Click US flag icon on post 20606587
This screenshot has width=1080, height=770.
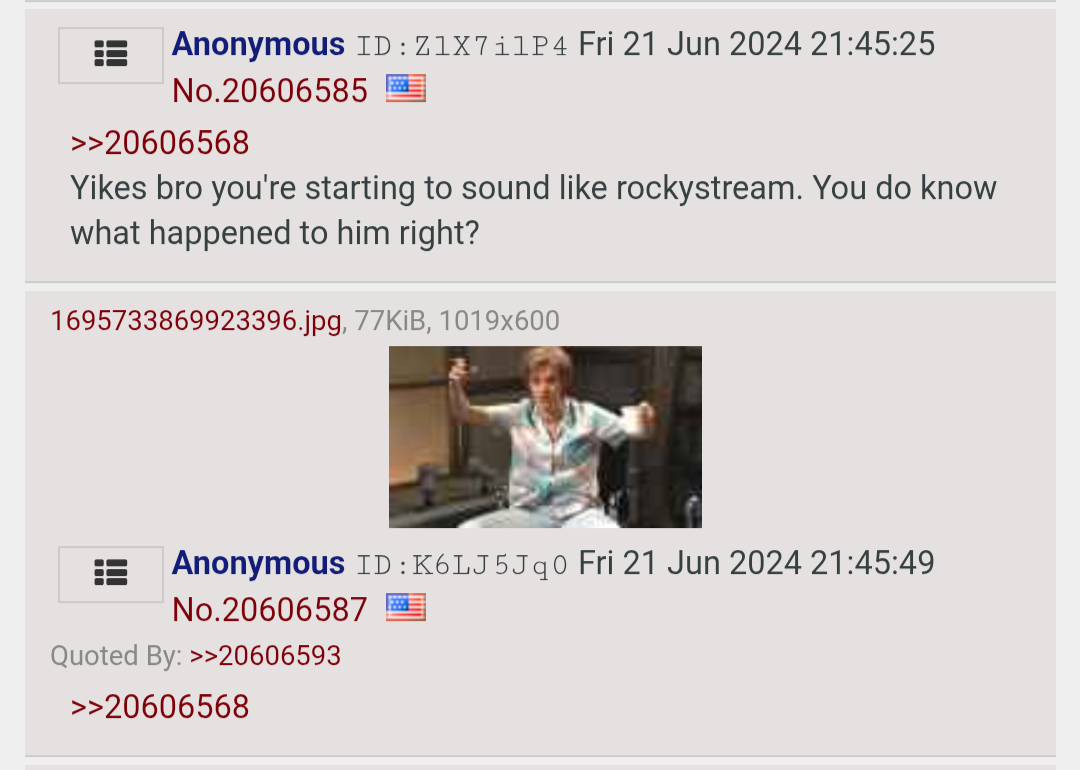coord(406,607)
